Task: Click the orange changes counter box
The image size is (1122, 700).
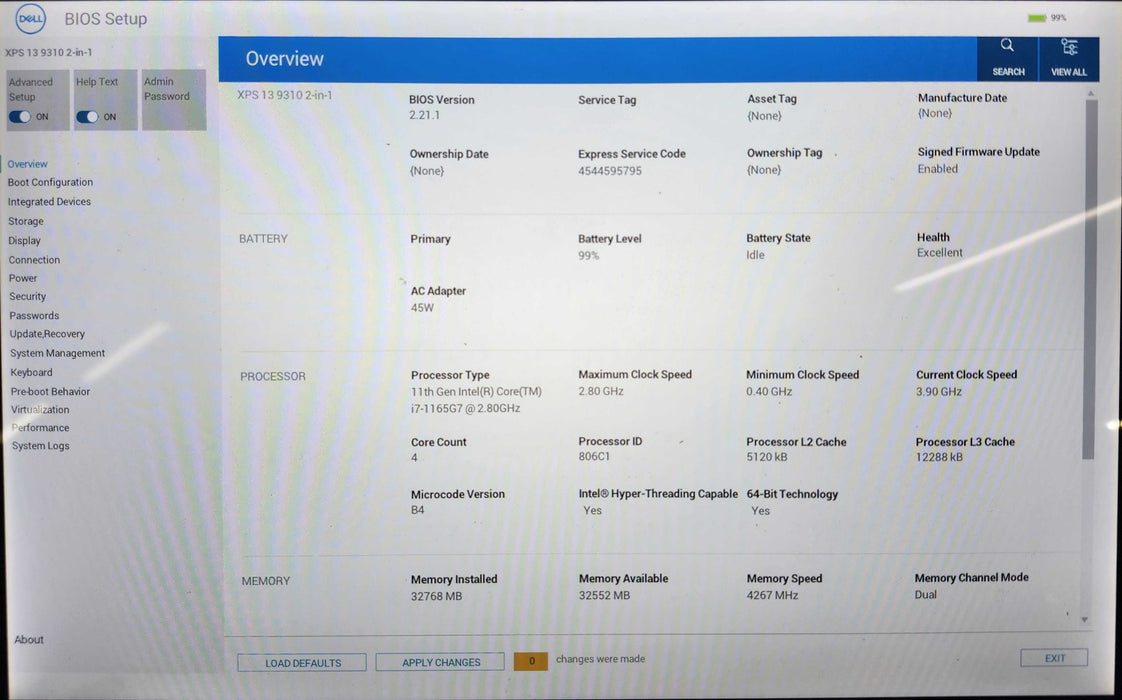Action: click(531, 661)
